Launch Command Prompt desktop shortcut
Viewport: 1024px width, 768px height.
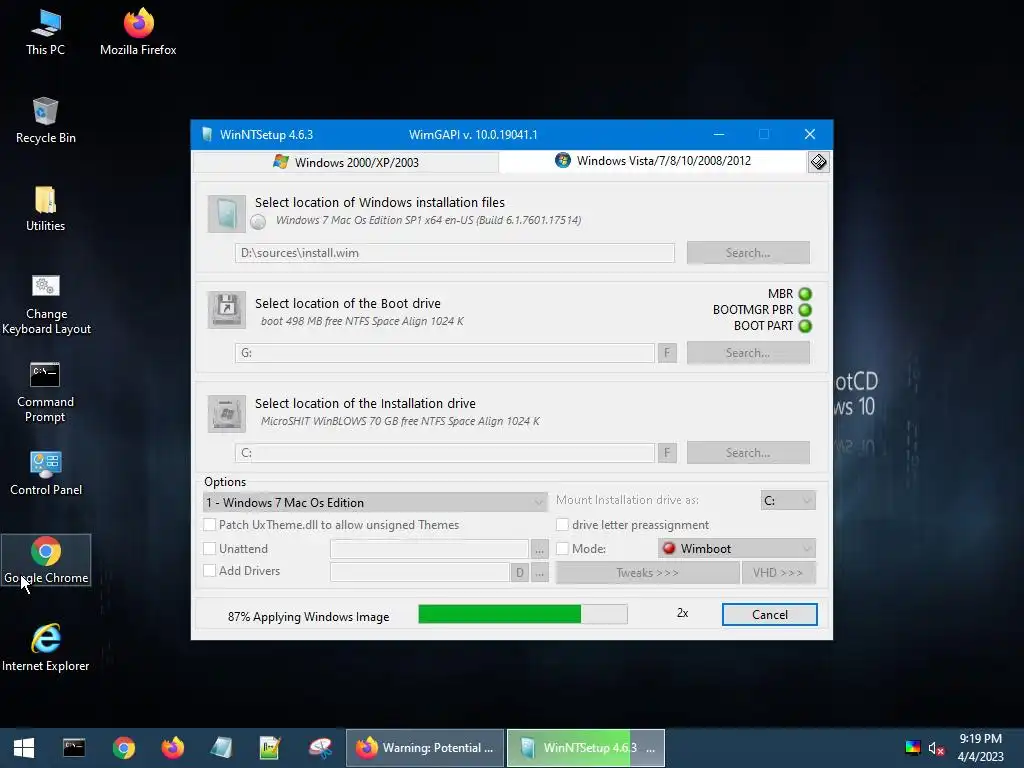(46, 392)
